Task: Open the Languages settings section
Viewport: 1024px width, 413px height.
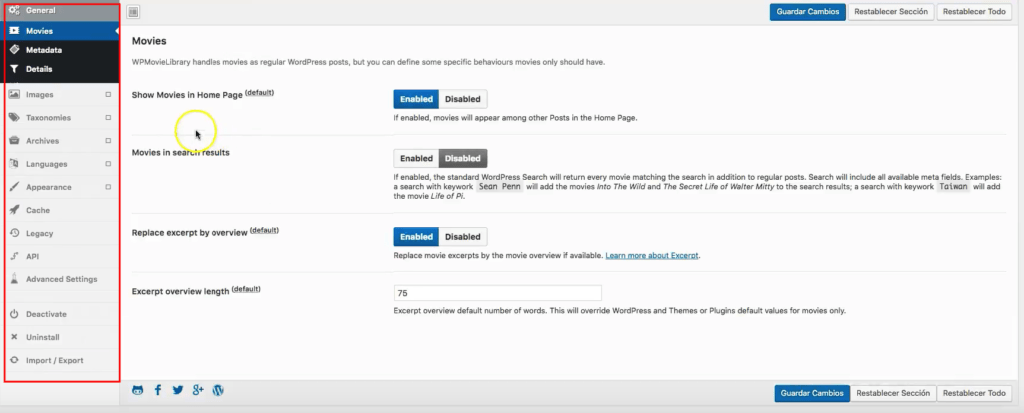Action: pos(62,163)
